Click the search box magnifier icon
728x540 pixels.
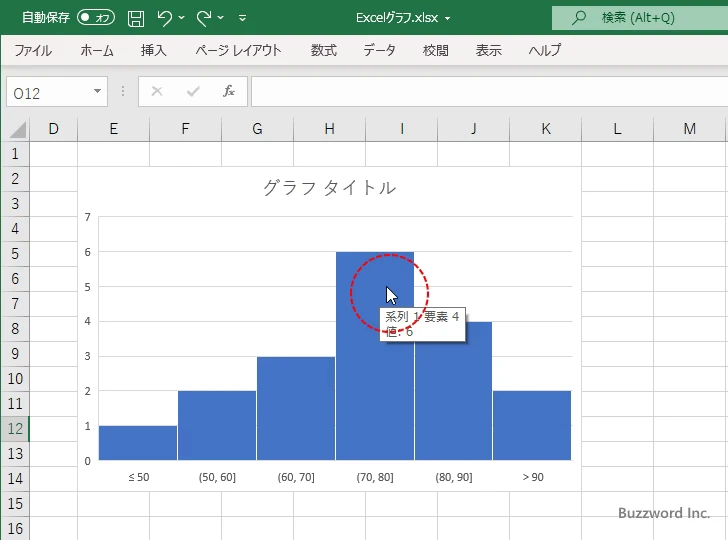click(578, 18)
